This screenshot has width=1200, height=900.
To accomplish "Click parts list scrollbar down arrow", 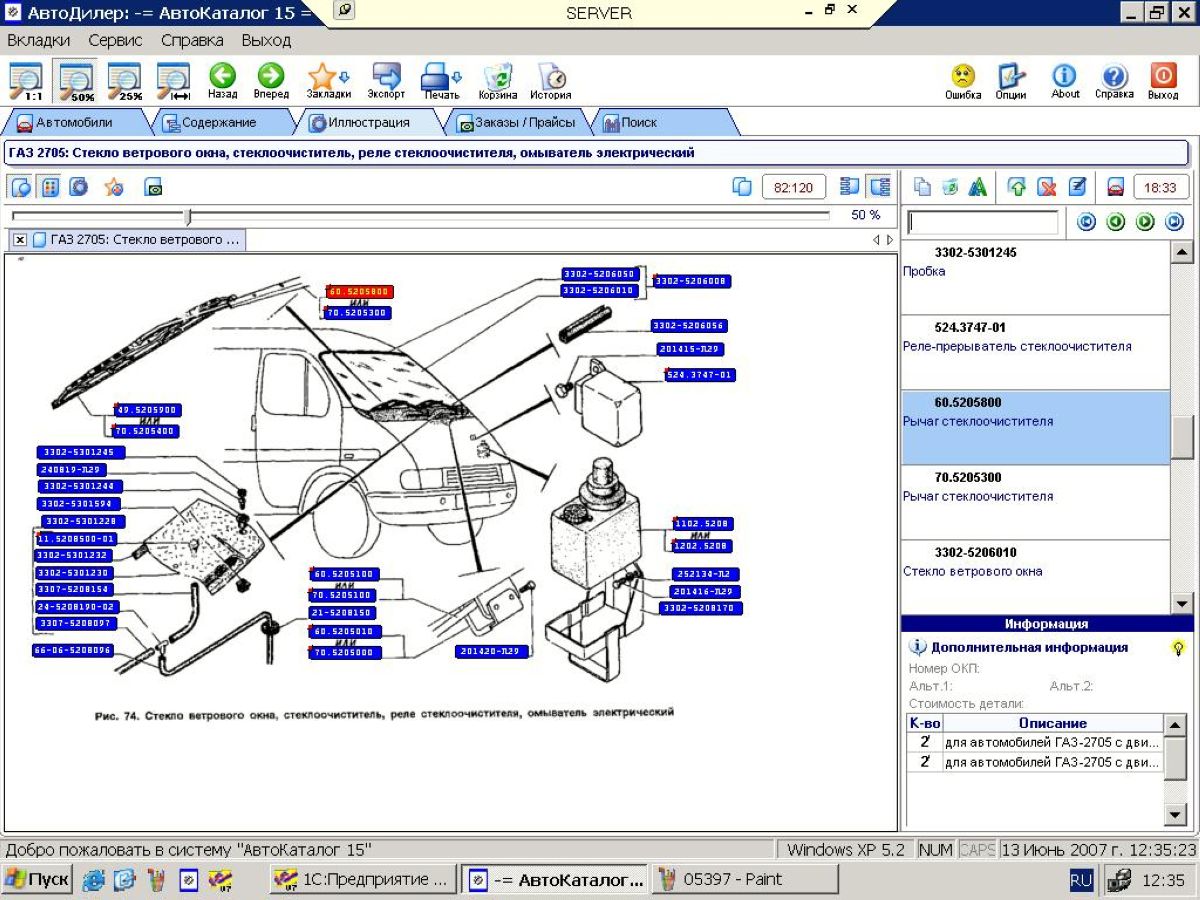I will (1181, 603).
